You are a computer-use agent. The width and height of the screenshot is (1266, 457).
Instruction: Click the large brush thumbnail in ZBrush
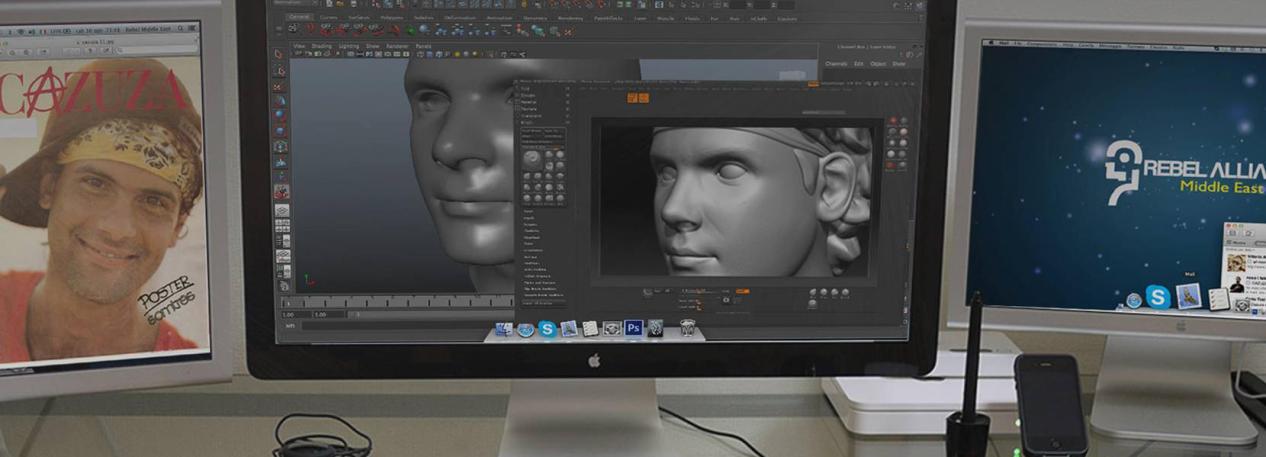[533, 158]
